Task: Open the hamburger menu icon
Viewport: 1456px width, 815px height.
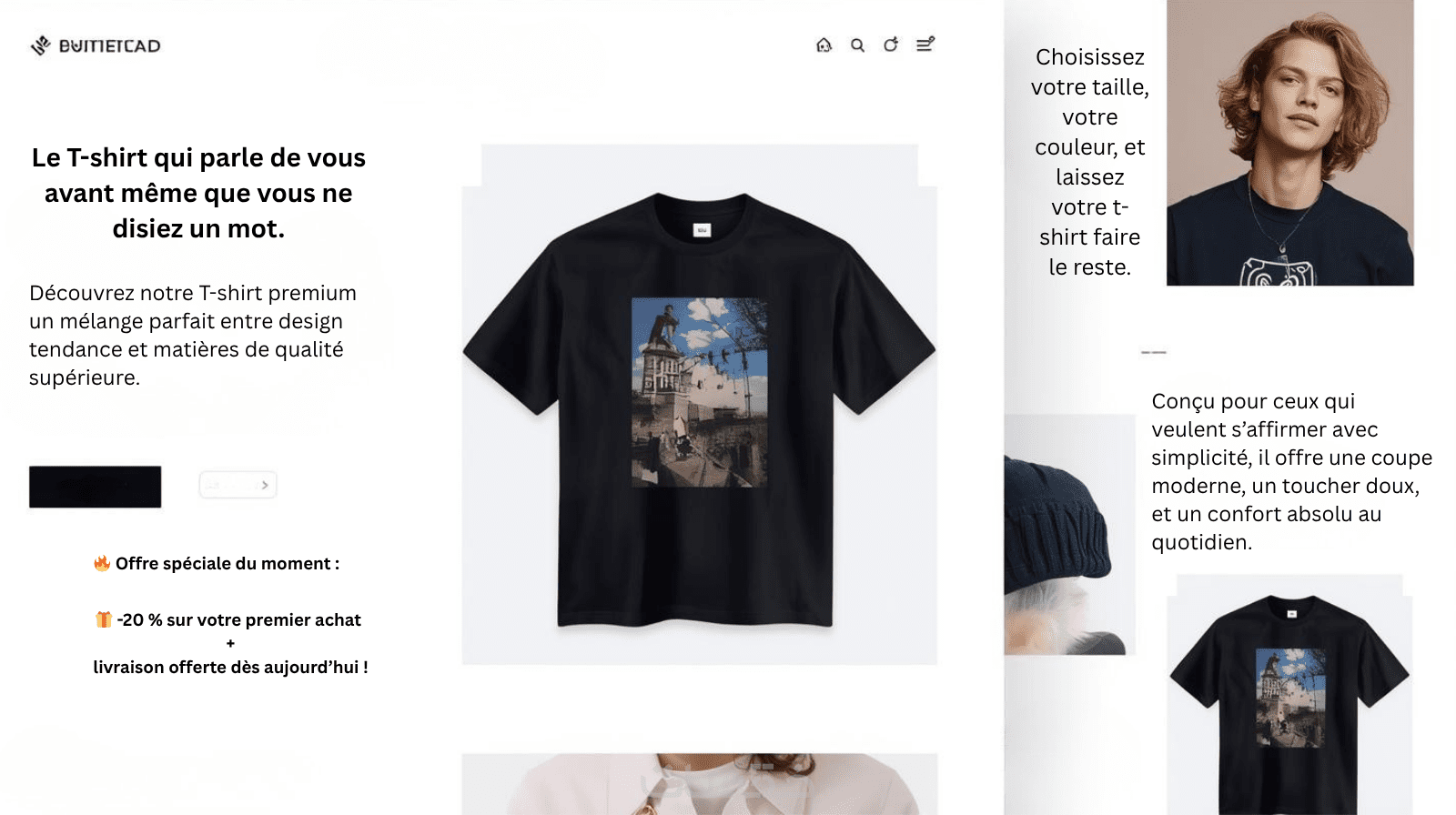Action: (x=925, y=44)
